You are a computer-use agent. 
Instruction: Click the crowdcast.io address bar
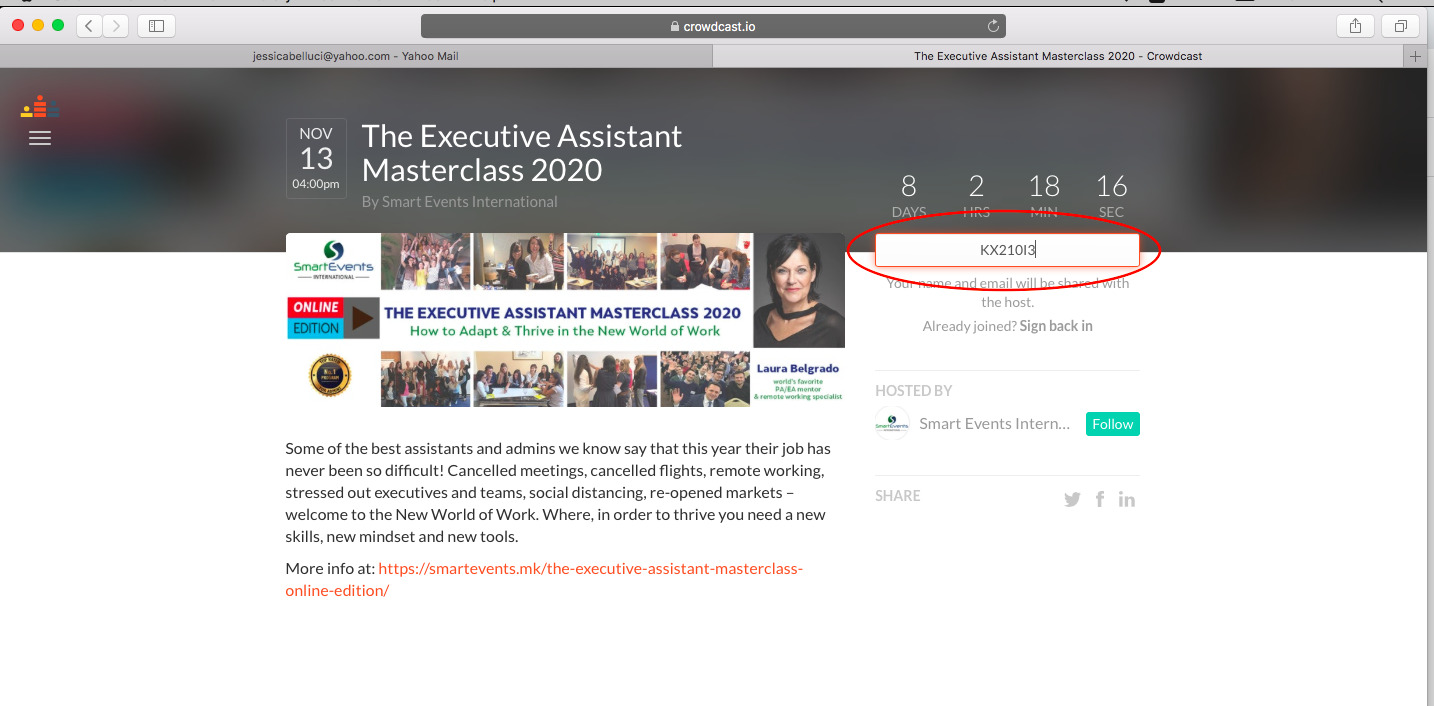point(713,26)
